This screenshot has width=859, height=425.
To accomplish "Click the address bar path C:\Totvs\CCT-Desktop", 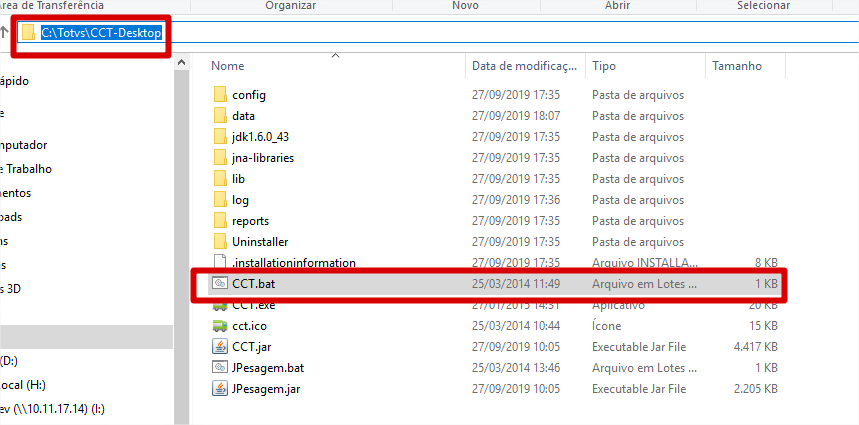I will click(101, 33).
